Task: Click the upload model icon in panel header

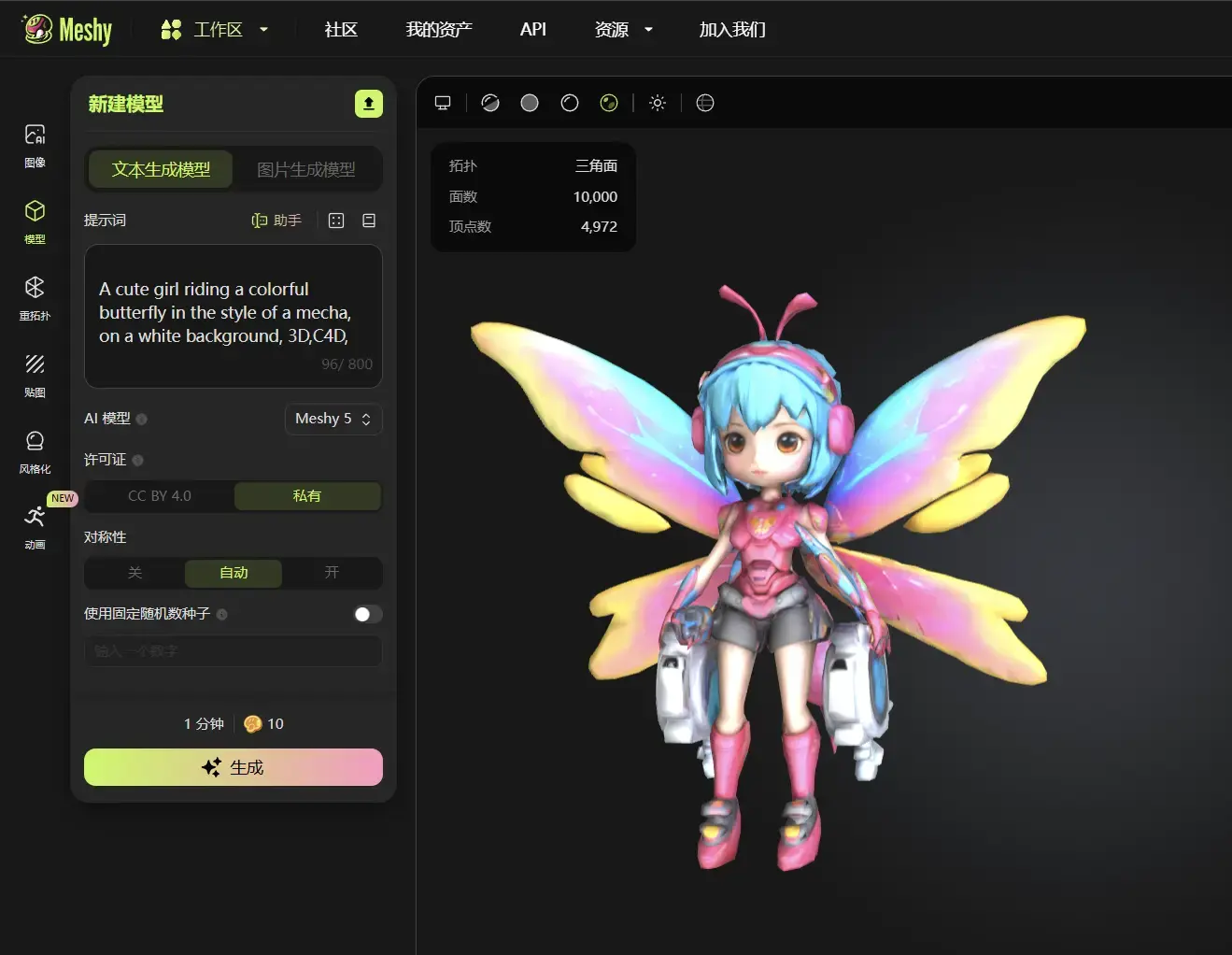Action: point(369,104)
